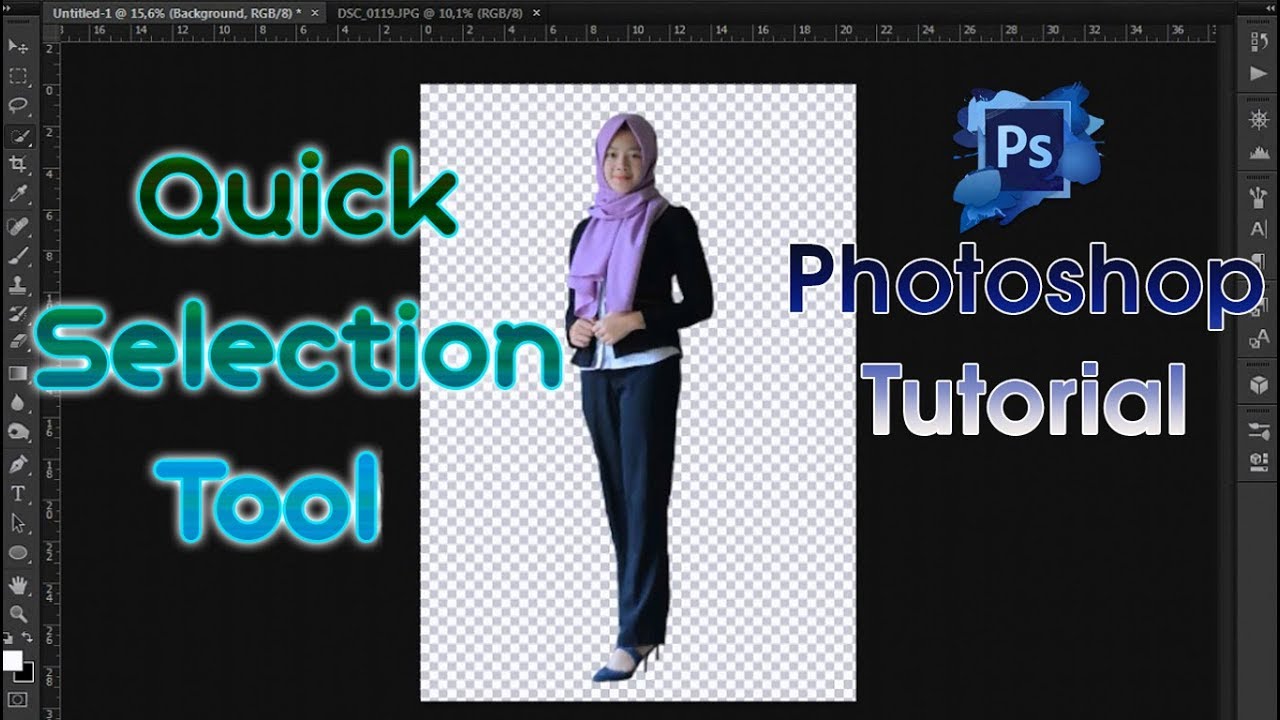1280x720 pixels.
Task: Open the Histogram panel icon
Action: click(1259, 153)
